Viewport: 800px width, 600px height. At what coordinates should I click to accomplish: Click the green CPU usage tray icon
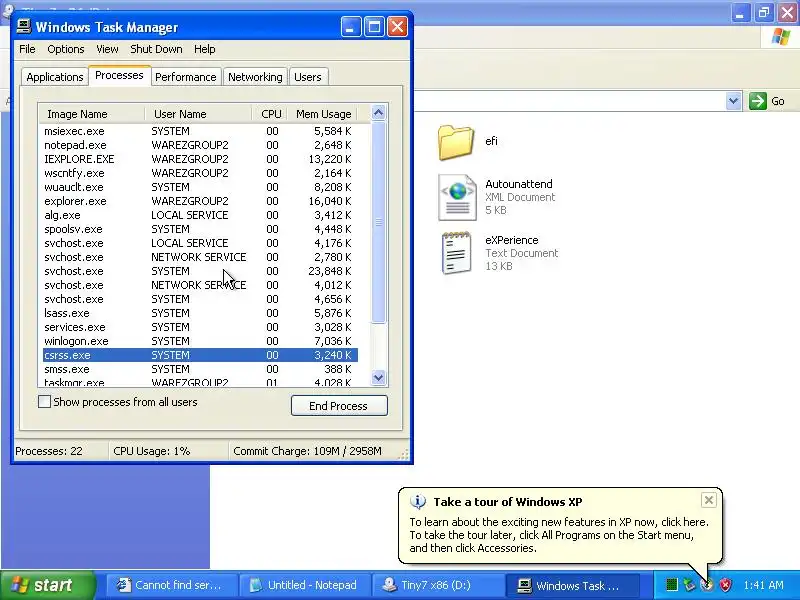(671, 585)
